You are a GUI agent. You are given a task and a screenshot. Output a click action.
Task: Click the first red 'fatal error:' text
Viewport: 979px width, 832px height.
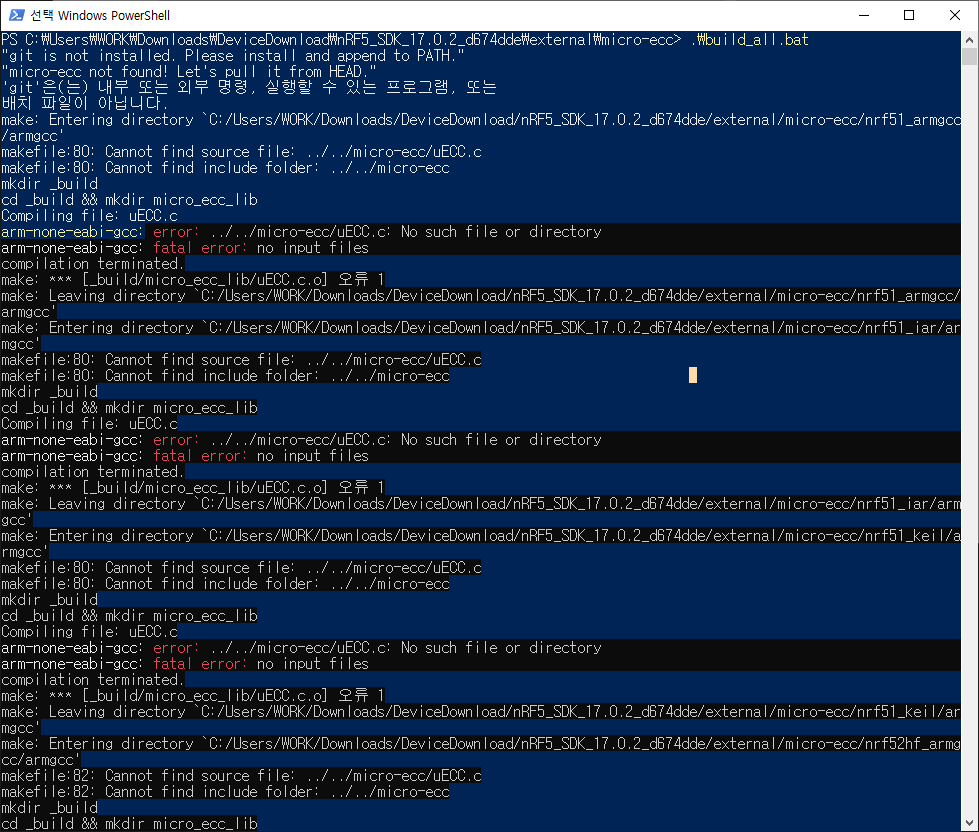pos(199,248)
